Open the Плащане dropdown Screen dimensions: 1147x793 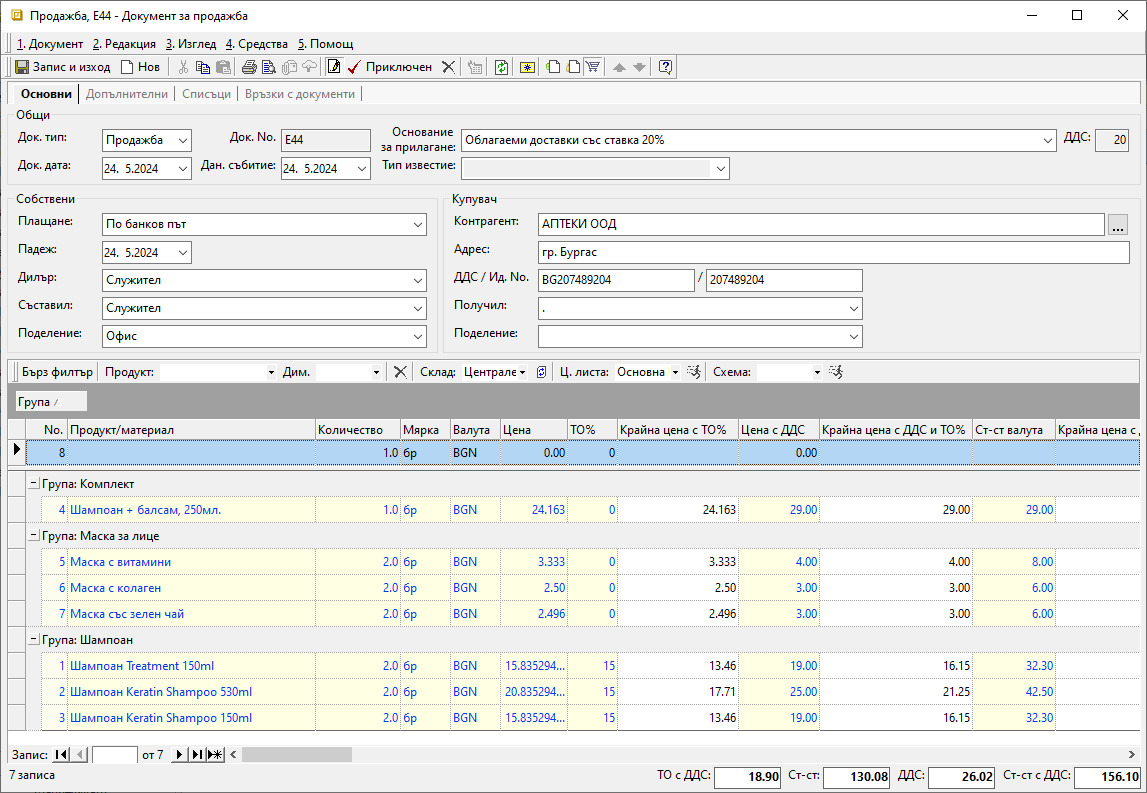tap(418, 225)
